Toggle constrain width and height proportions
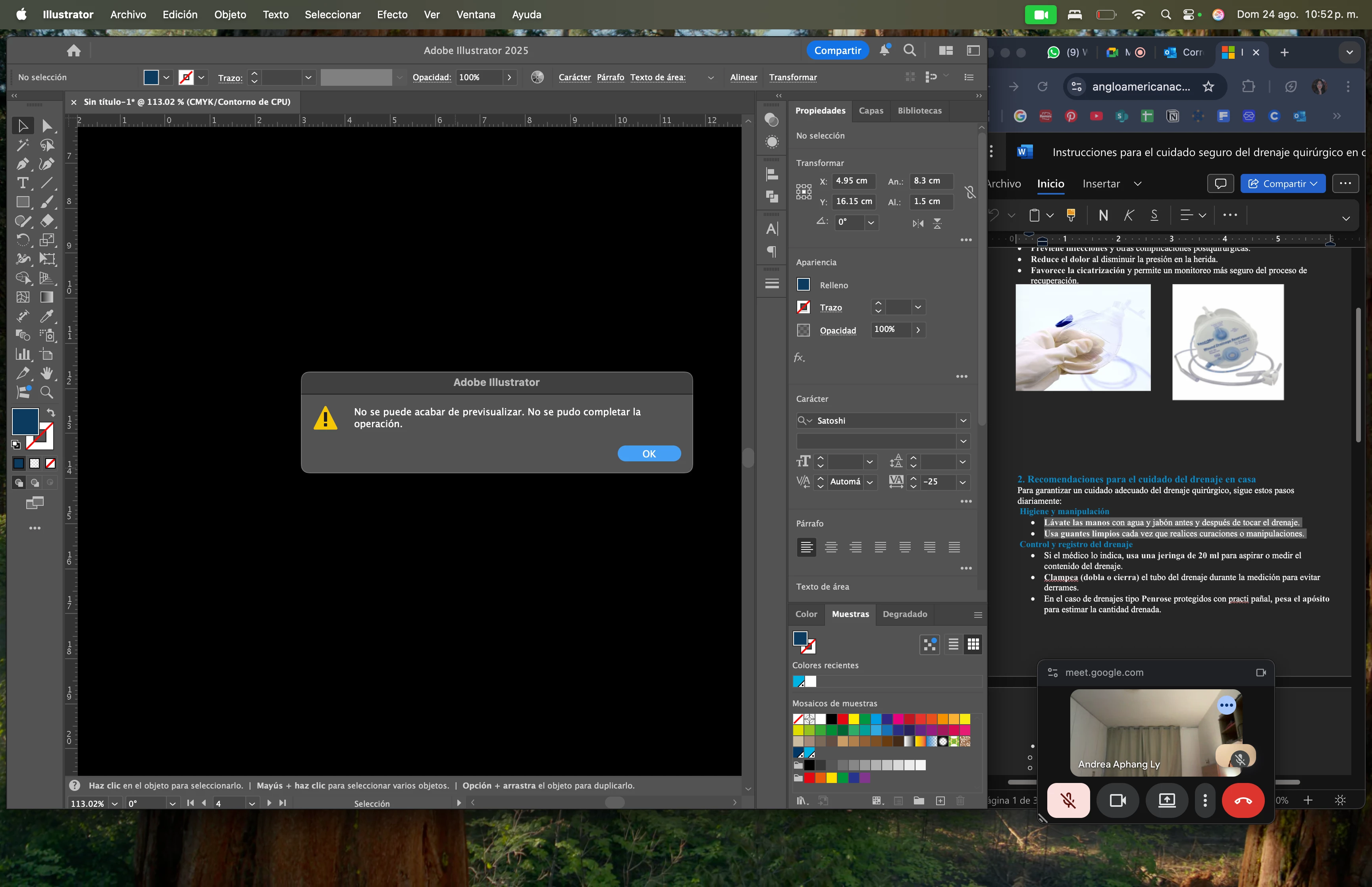1372x887 pixels. pos(970,192)
